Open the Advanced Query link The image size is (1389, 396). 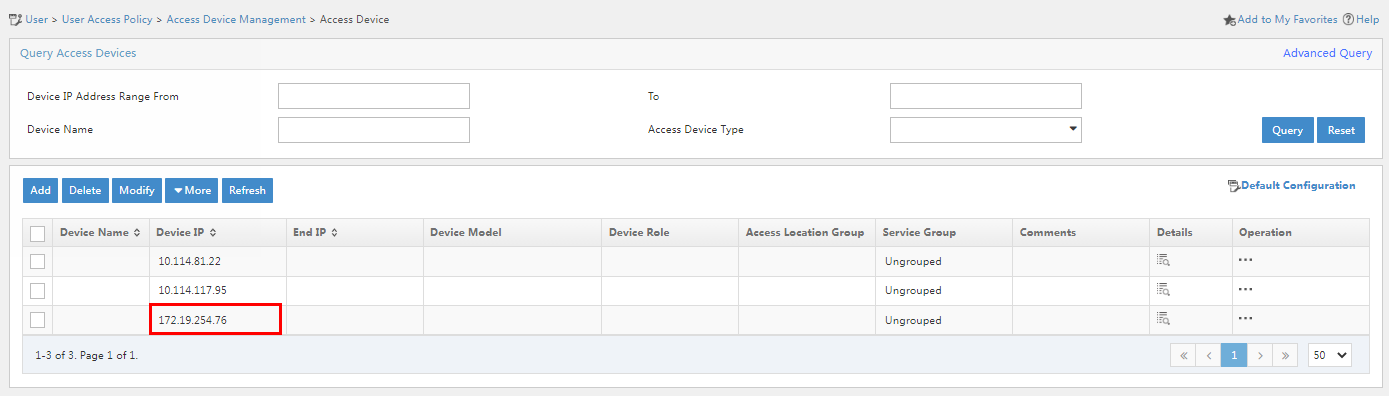click(1327, 53)
